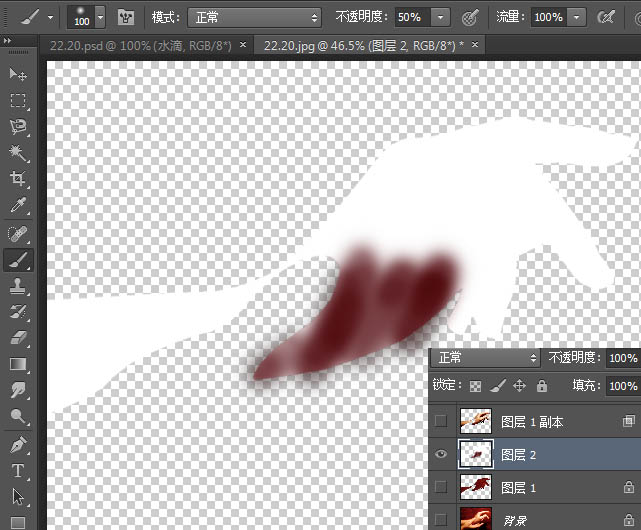641x530 pixels.
Task: Open the brush 模式 dropdown
Action: pyautogui.click(x=254, y=18)
